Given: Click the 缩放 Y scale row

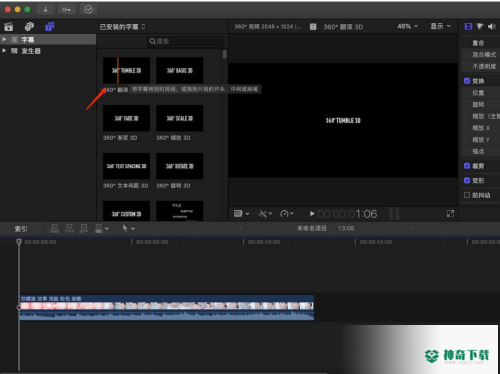Looking at the screenshot, I should click(481, 139).
